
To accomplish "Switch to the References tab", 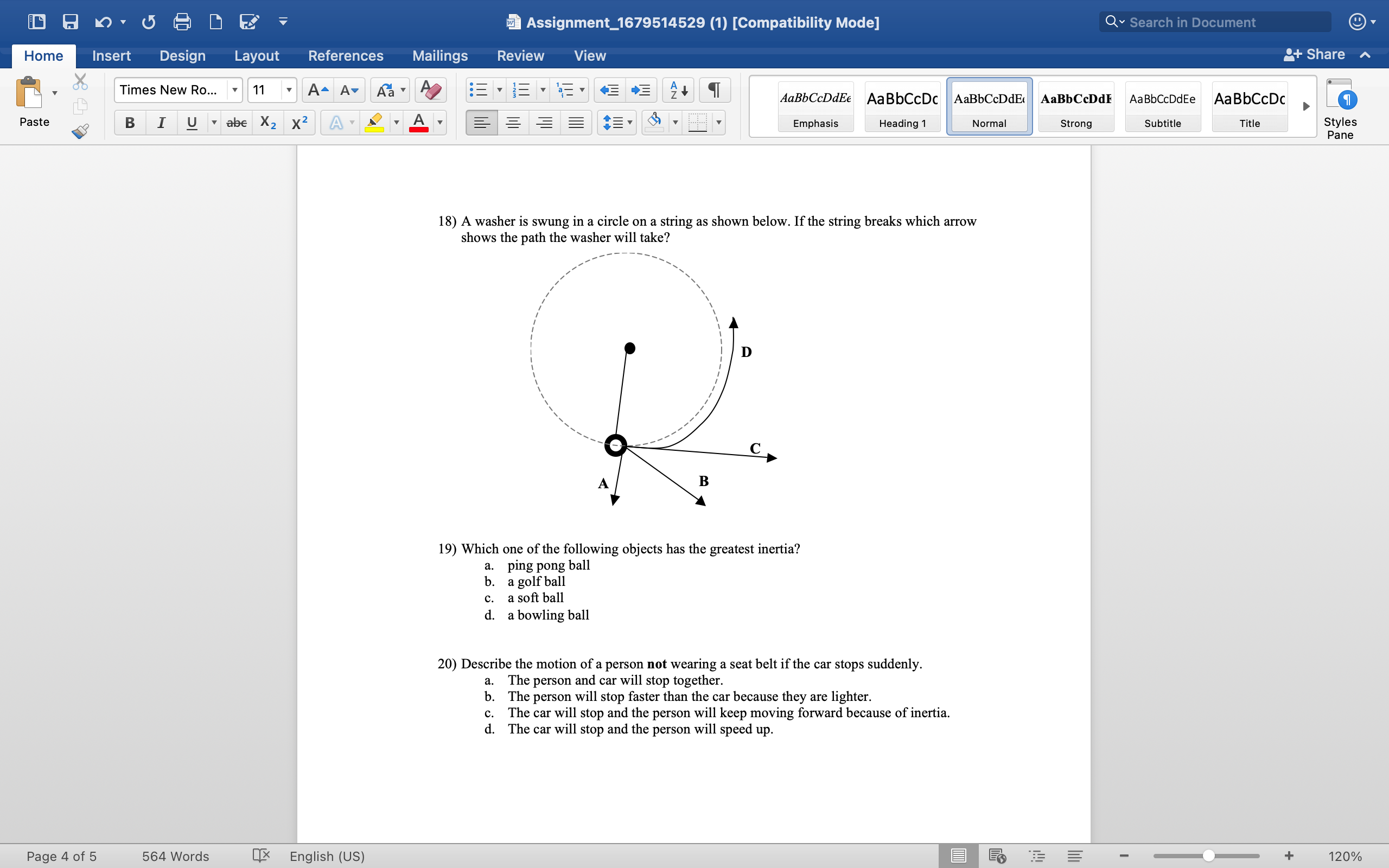I will (346, 56).
